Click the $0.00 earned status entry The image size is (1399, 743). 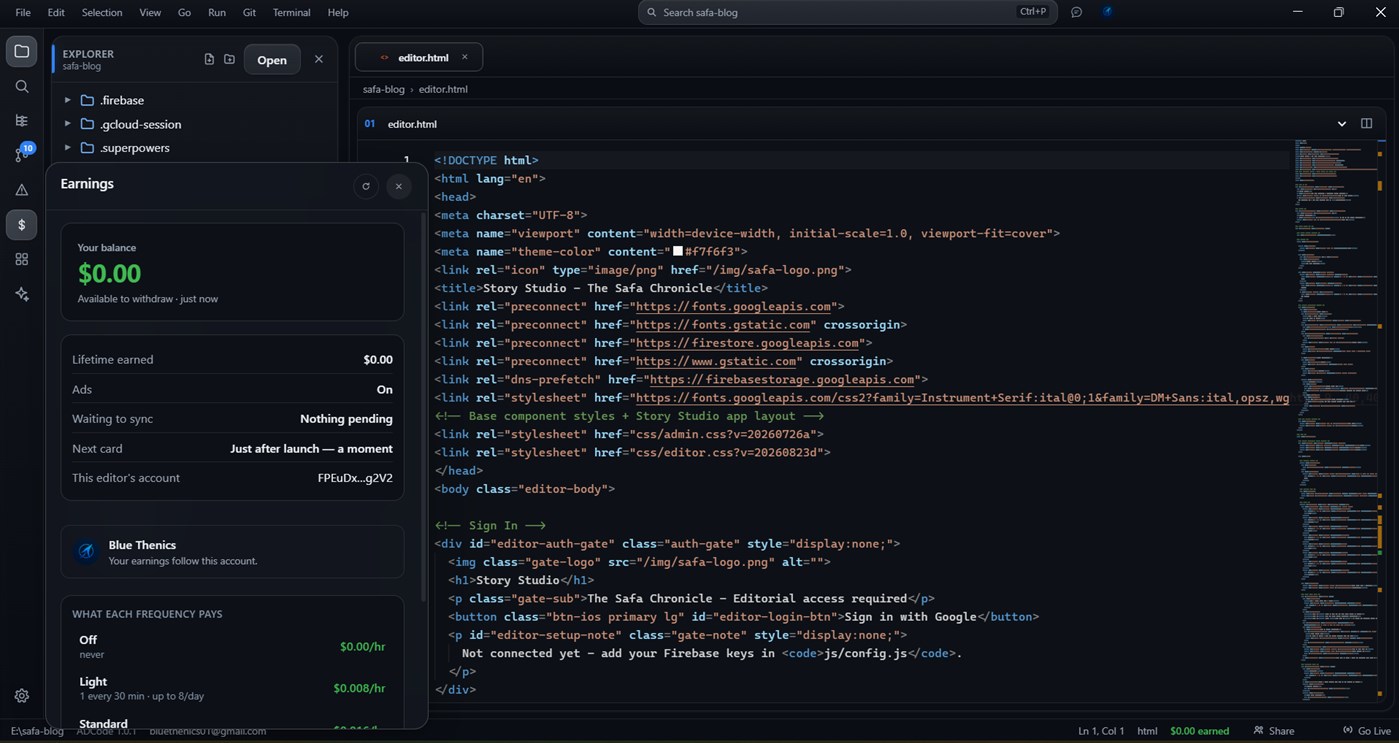pos(1199,731)
